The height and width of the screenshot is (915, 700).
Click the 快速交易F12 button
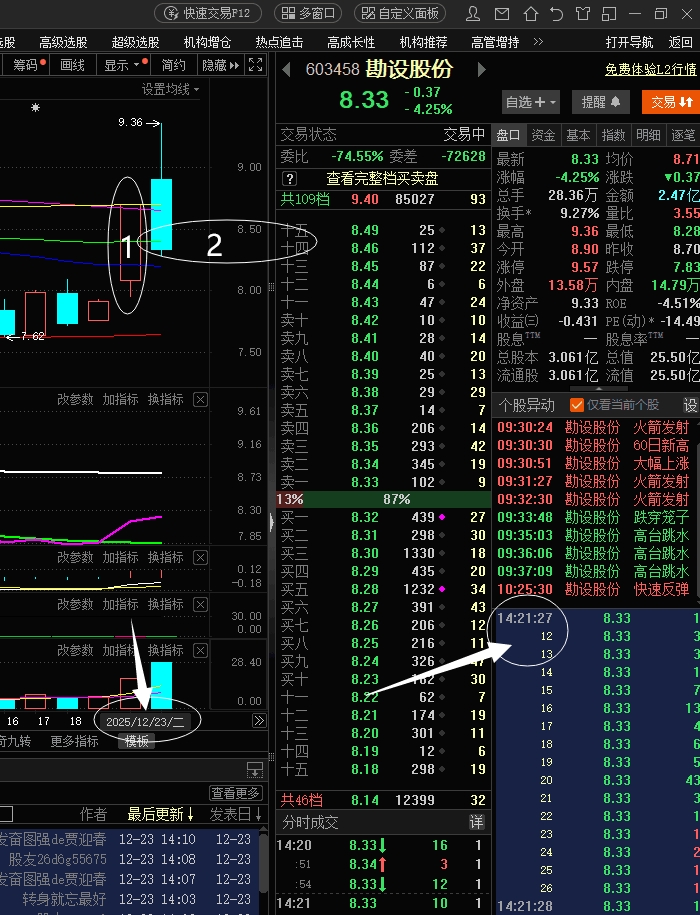pos(208,13)
